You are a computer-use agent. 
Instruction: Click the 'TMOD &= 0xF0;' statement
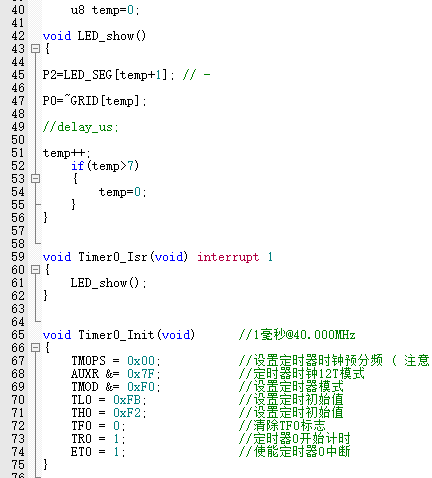tap(116, 387)
